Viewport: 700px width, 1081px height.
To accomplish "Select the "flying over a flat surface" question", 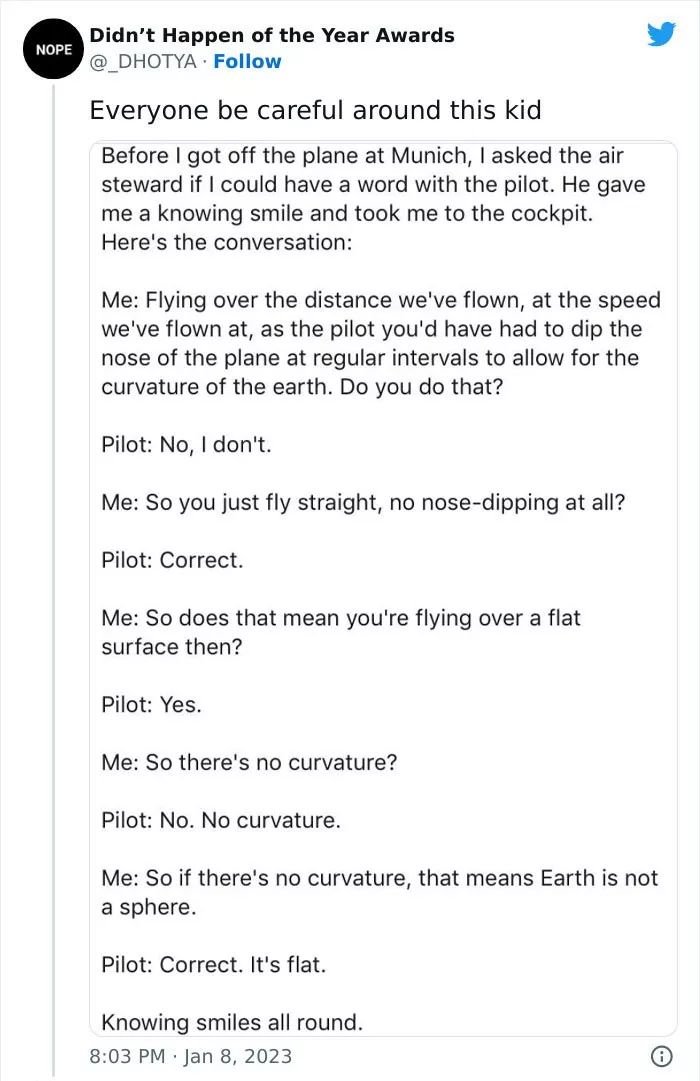I will point(340,632).
